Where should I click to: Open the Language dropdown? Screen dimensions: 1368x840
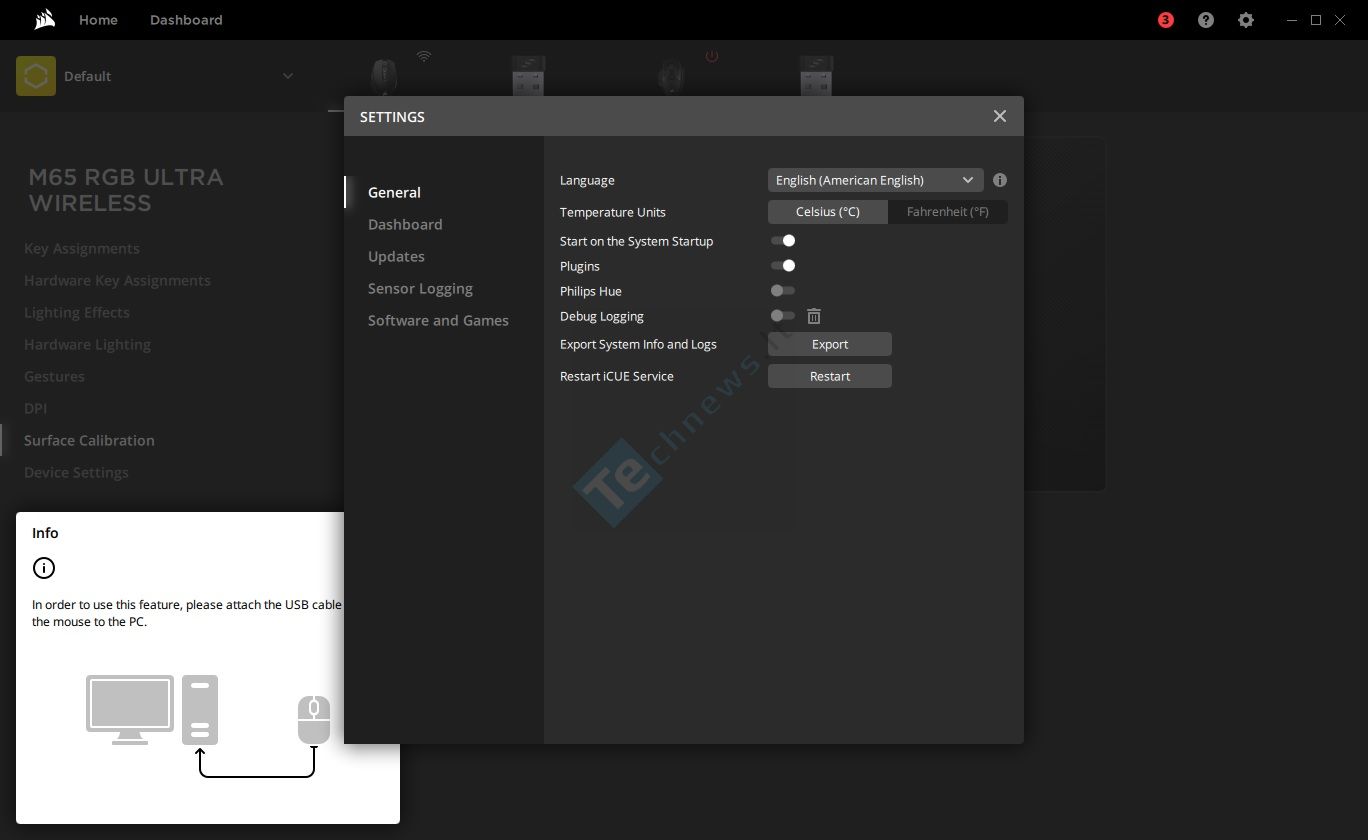click(x=876, y=180)
